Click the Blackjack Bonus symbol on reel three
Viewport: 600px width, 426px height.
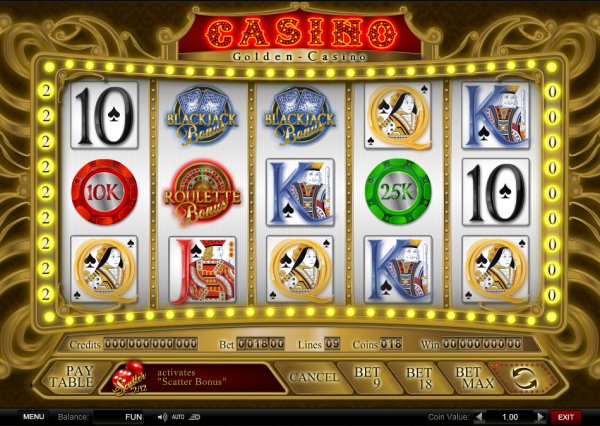tap(300, 116)
